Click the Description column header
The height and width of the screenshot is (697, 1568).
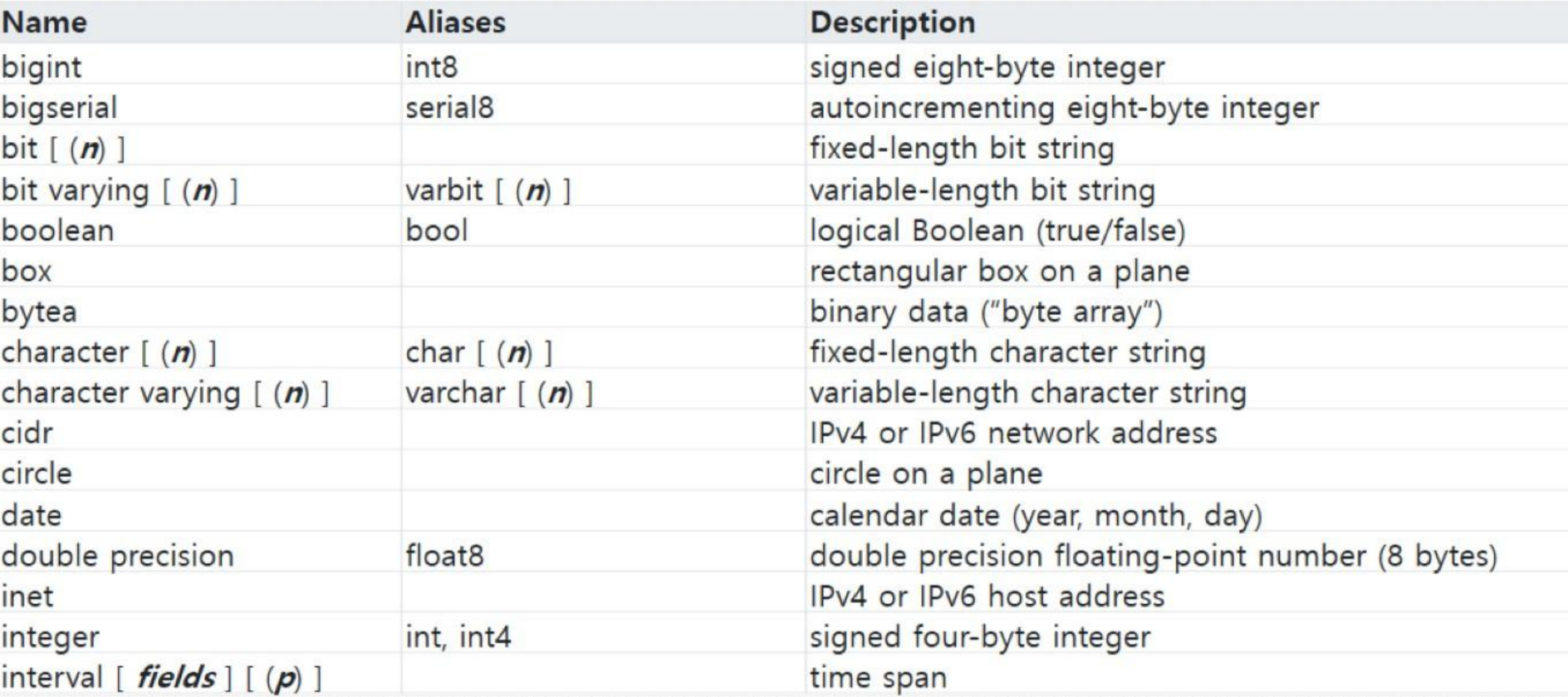(x=893, y=22)
